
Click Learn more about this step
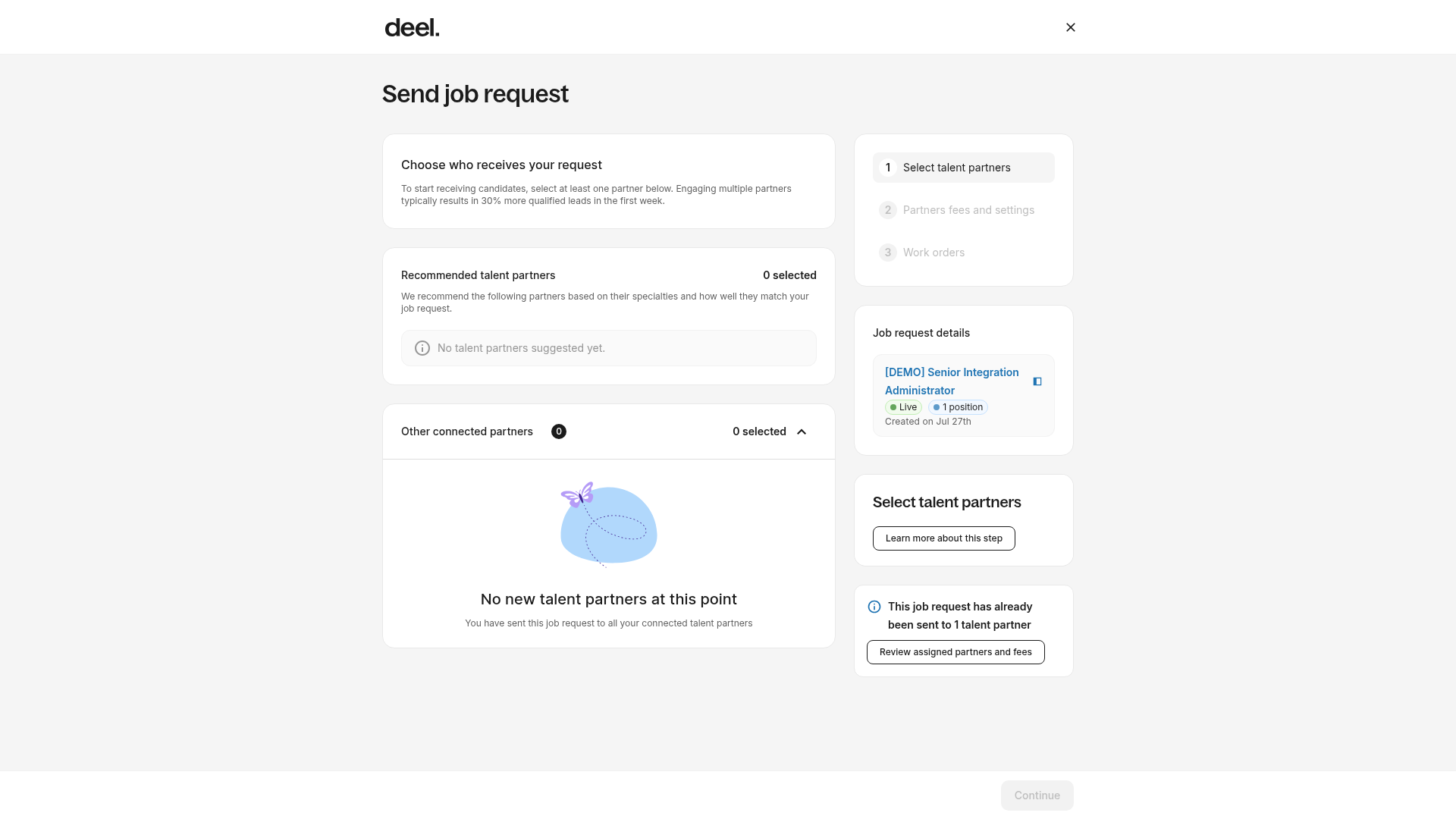point(944,538)
